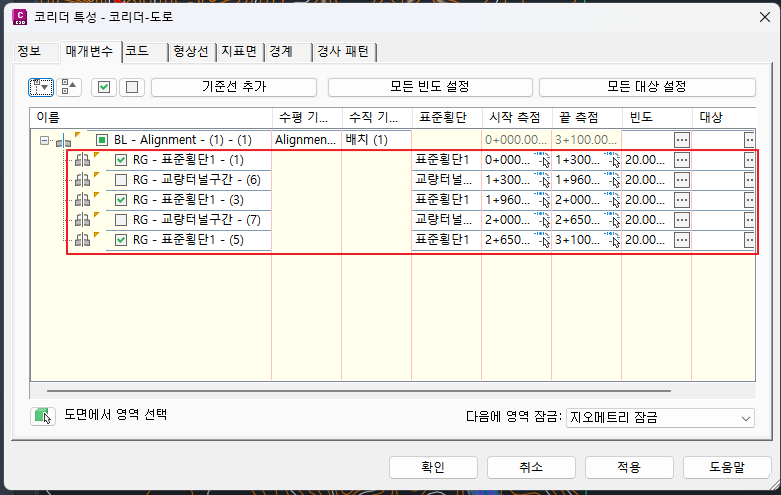Uncheck RG - 표준횡단1 - (1) region
This screenshot has width=781, height=495.
tap(121, 160)
